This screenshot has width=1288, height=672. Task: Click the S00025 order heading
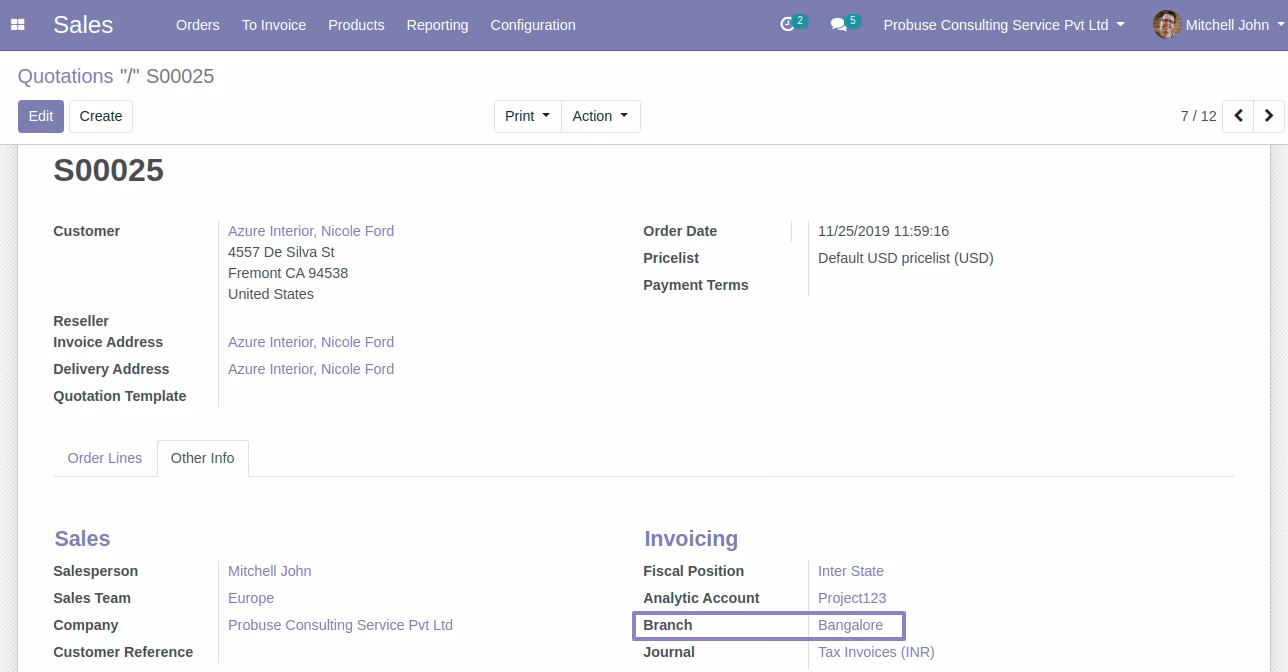click(108, 171)
